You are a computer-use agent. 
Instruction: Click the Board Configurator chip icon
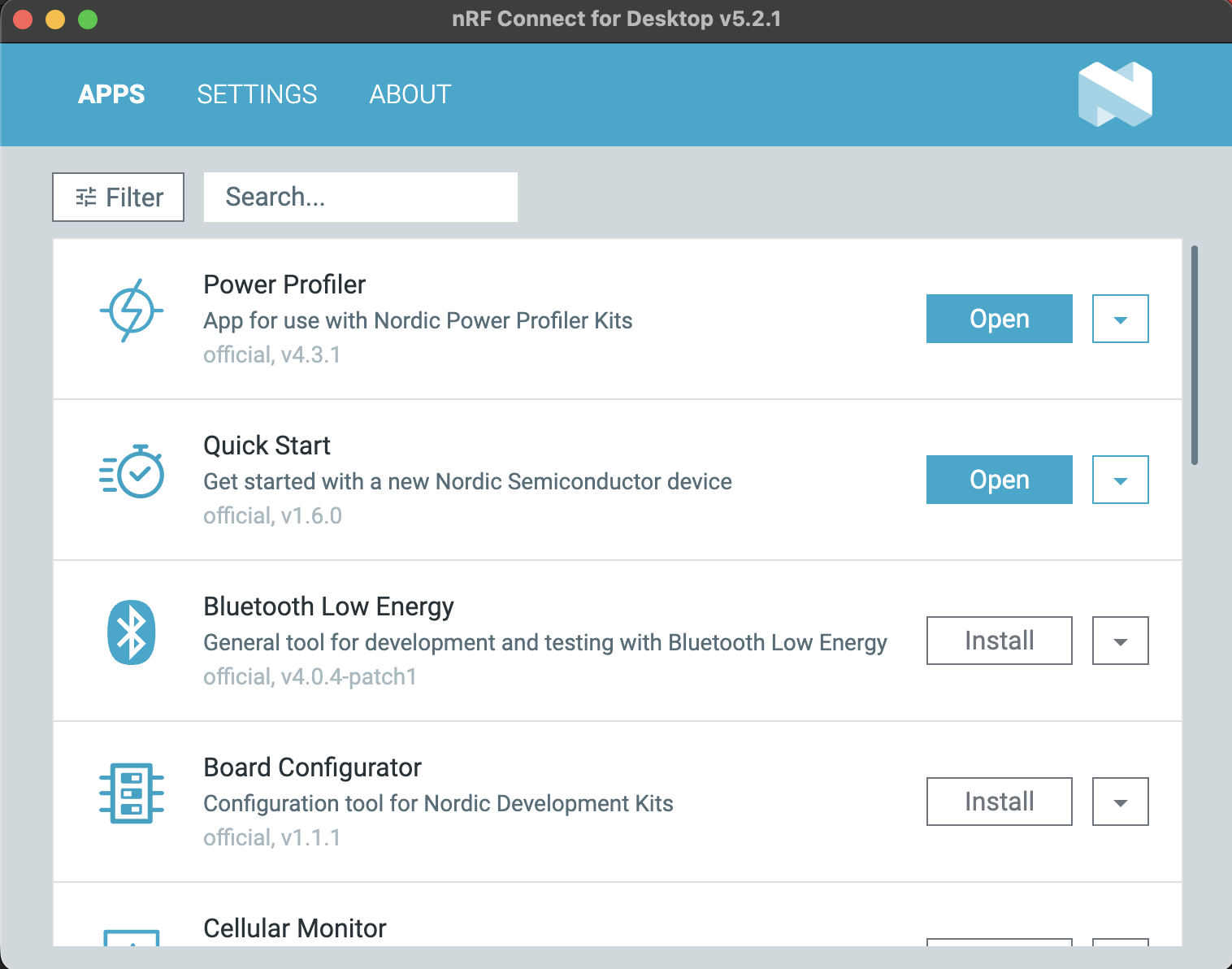tap(132, 793)
